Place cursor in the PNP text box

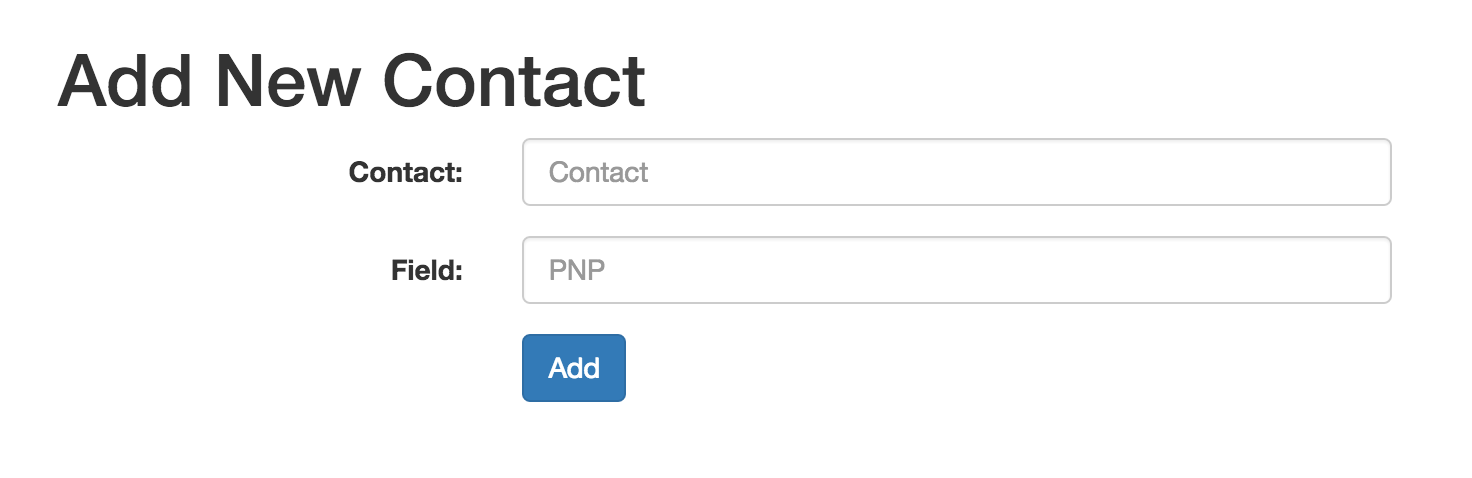click(957, 270)
